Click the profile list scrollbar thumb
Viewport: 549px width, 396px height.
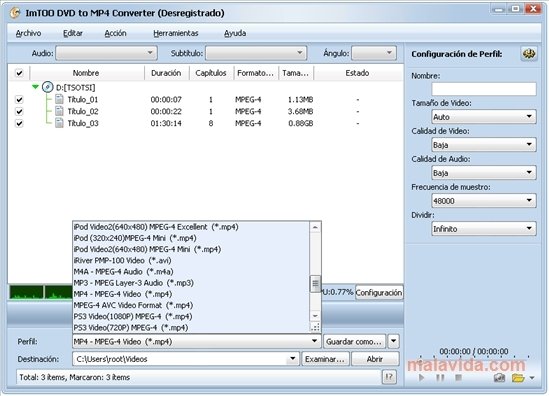coord(315,284)
